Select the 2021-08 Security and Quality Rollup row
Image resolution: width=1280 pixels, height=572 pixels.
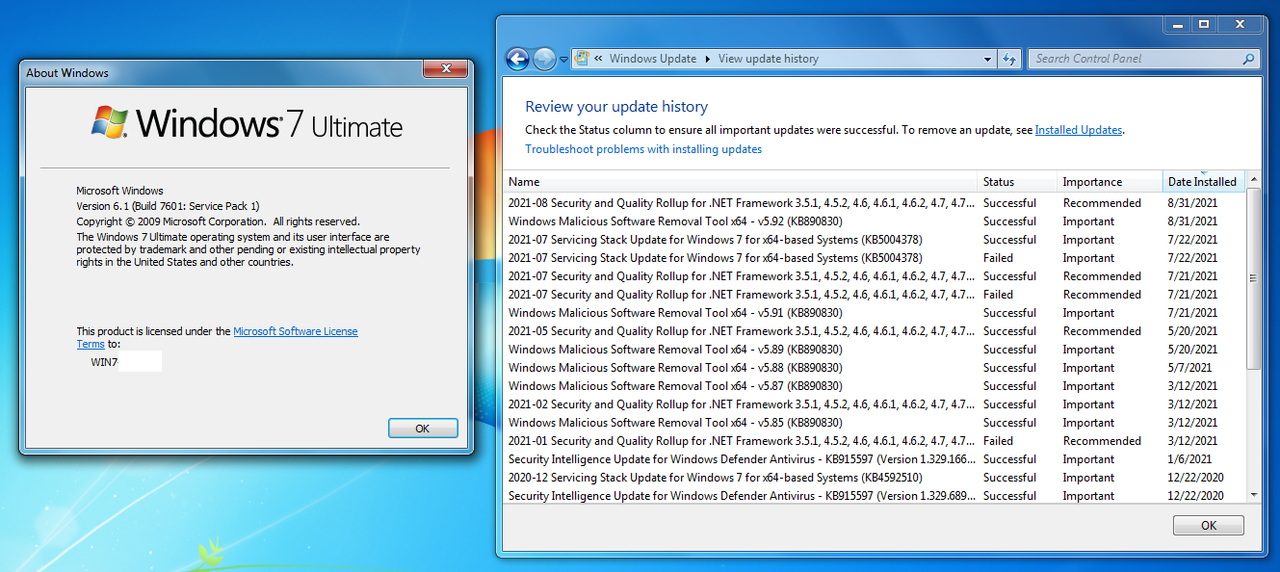point(875,203)
